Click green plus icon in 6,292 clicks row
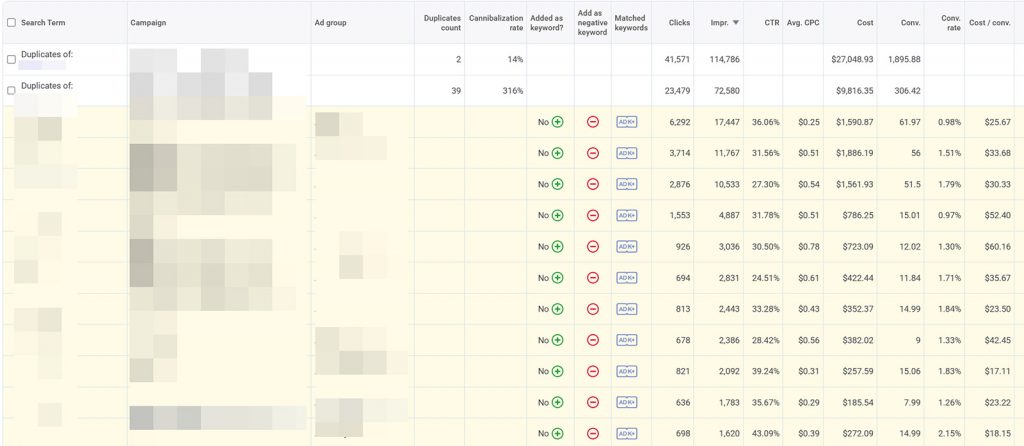1024x446 pixels. click(x=558, y=122)
